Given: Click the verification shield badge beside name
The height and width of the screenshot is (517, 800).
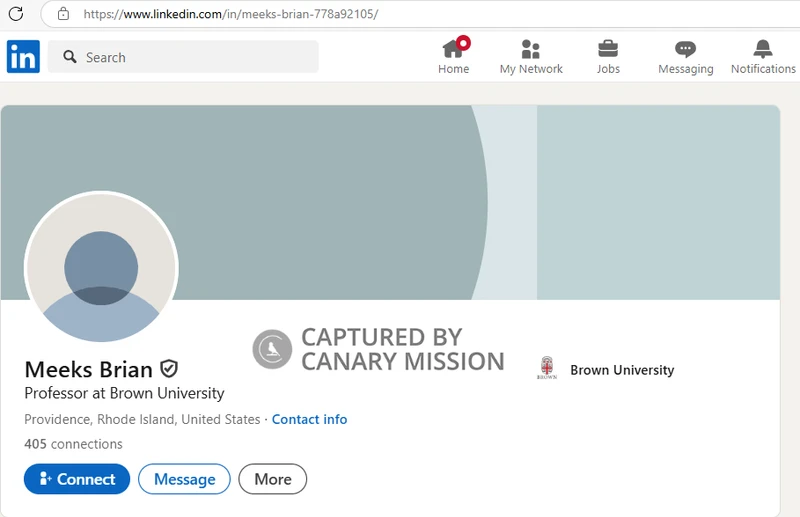Looking at the screenshot, I should coord(169,368).
